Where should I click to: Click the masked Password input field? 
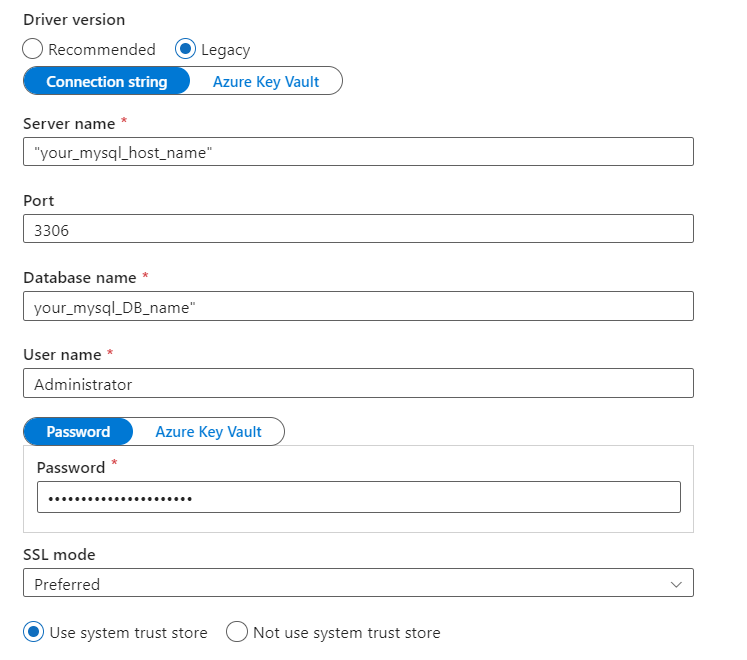pyautogui.click(x=358, y=497)
